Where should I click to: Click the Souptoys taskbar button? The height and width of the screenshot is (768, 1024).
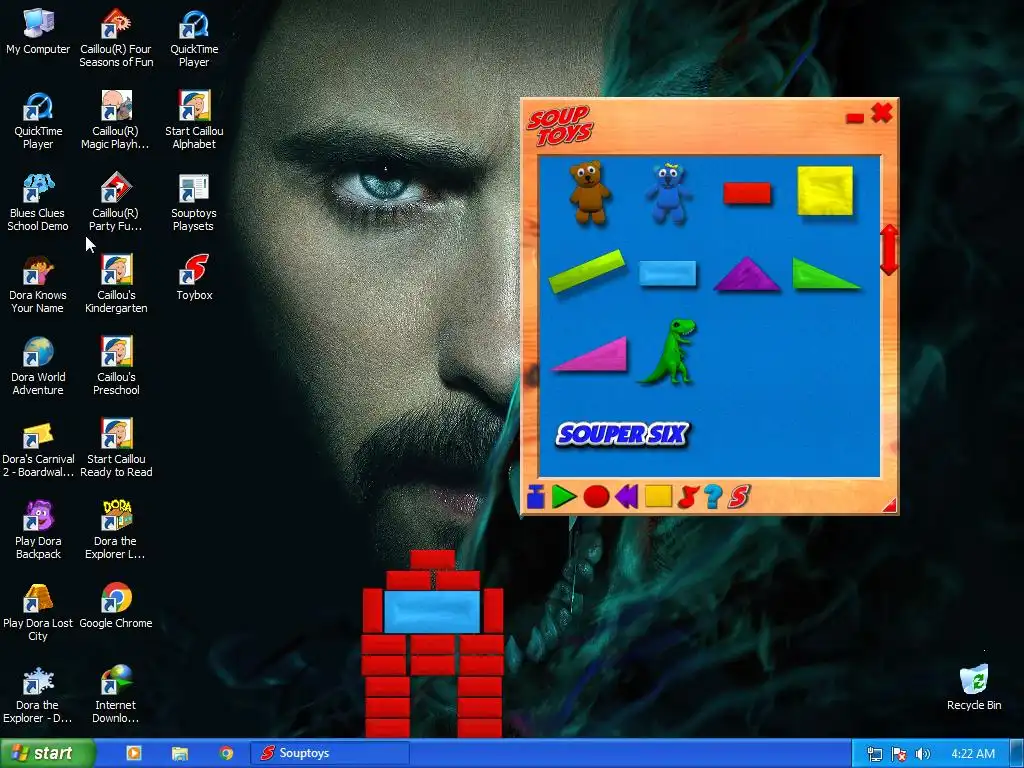pos(330,753)
